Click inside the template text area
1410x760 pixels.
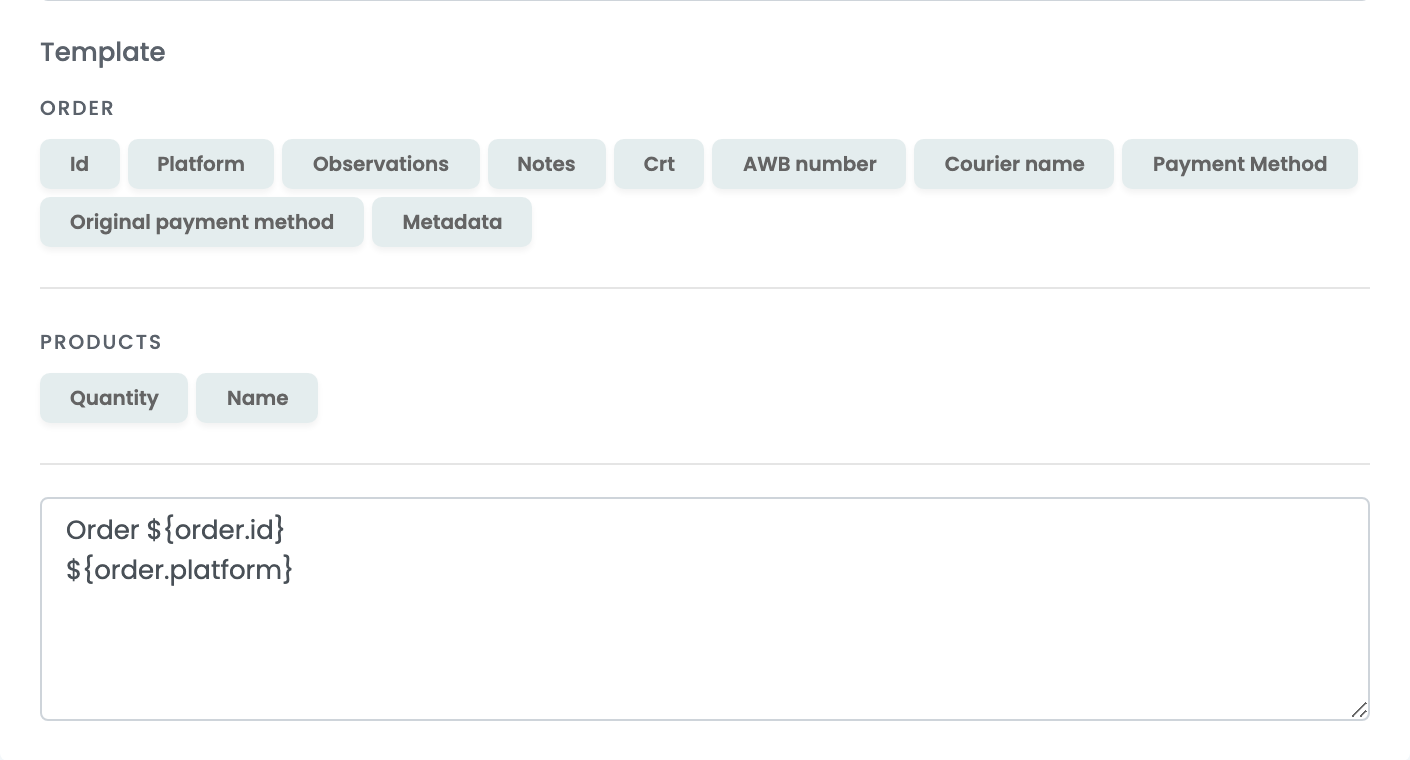pyautogui.click(x=705, y=609)
